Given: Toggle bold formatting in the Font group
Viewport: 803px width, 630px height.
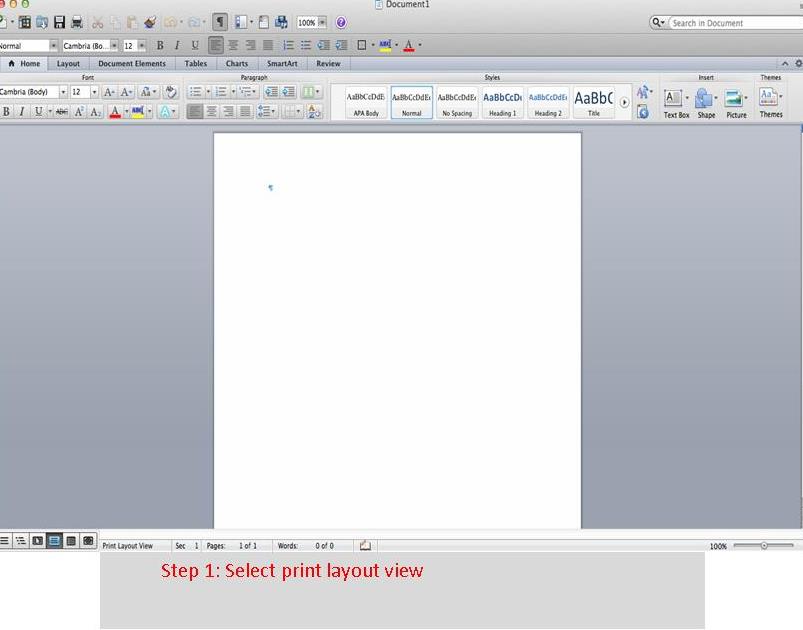Looking at the screenshot, I should (7, 112).
